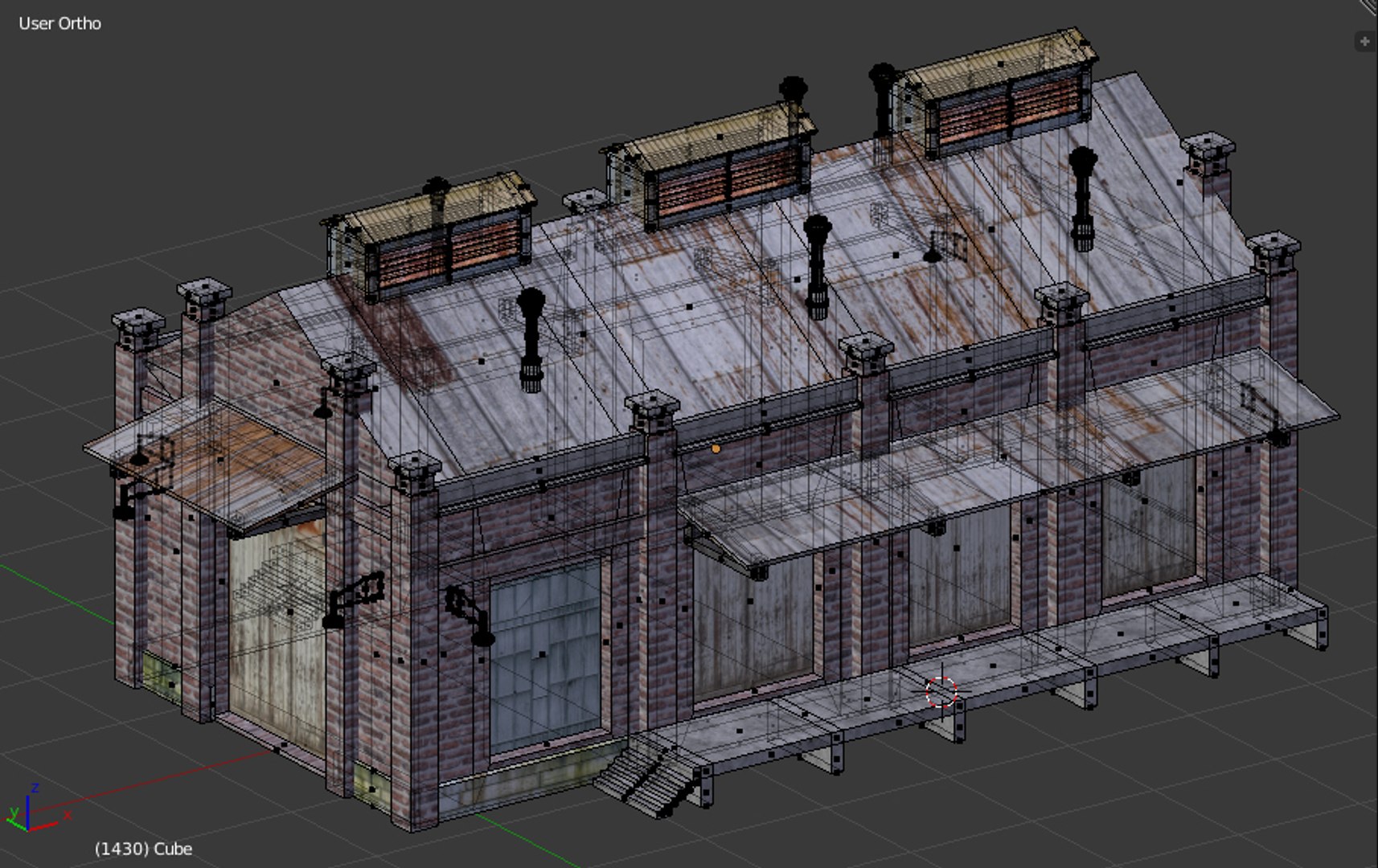1378x868 pixels.
Task: Click the striped area-split corner widget
Action: (1368, 7)
